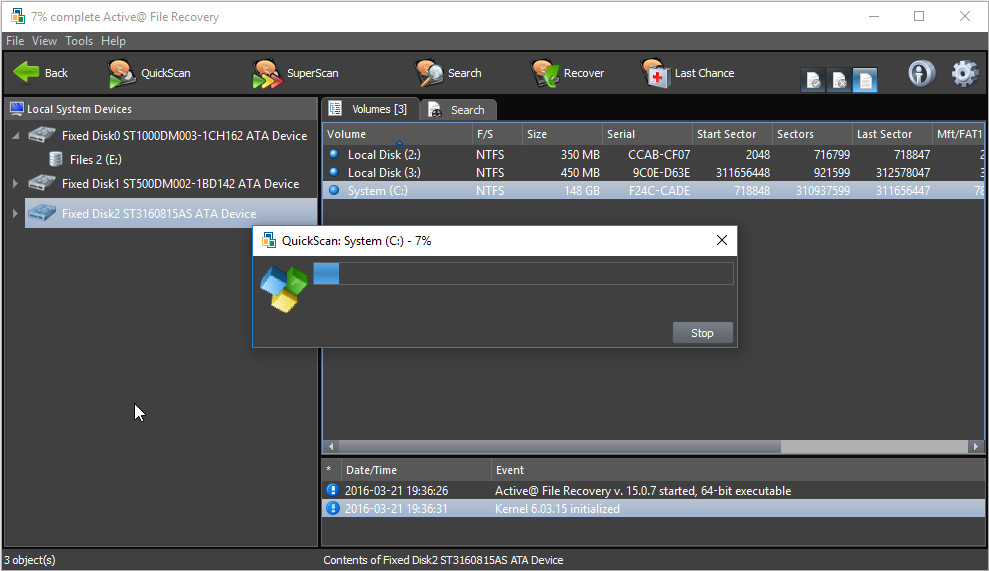Click the blue dot beside Local Disk (3:)

point(334,172)
